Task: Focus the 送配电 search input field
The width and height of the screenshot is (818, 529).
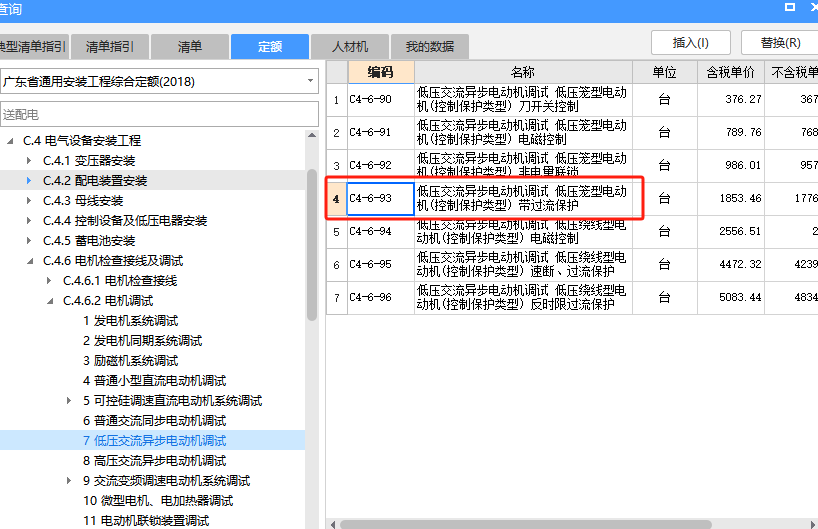Action: point(159,114)
